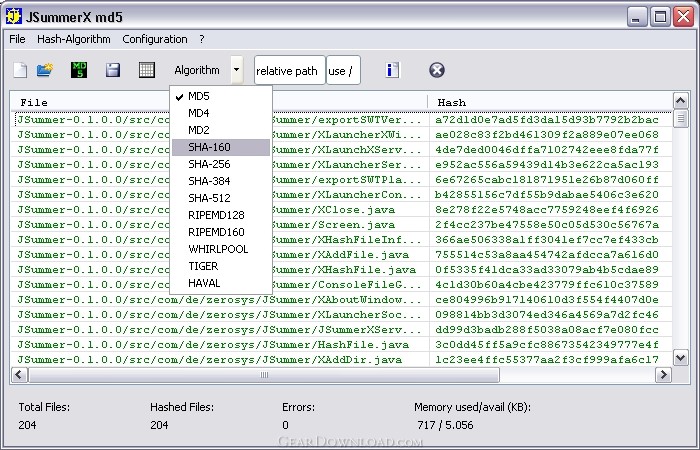Screen dimensions: 700x450
Task: Select SHA-256 in the dropdown list
Action: tap(221, 164)
